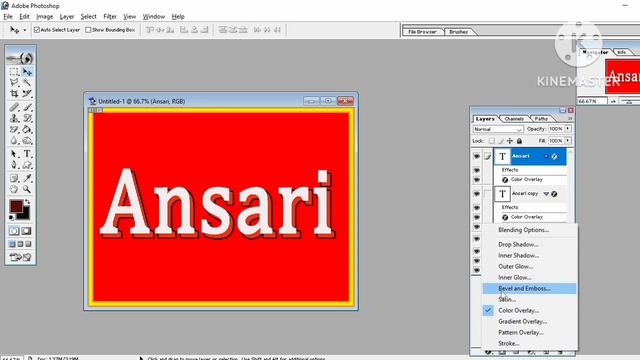Hide Effects under Ansari copy layer
640x360 pixels.
coord(477,207)
